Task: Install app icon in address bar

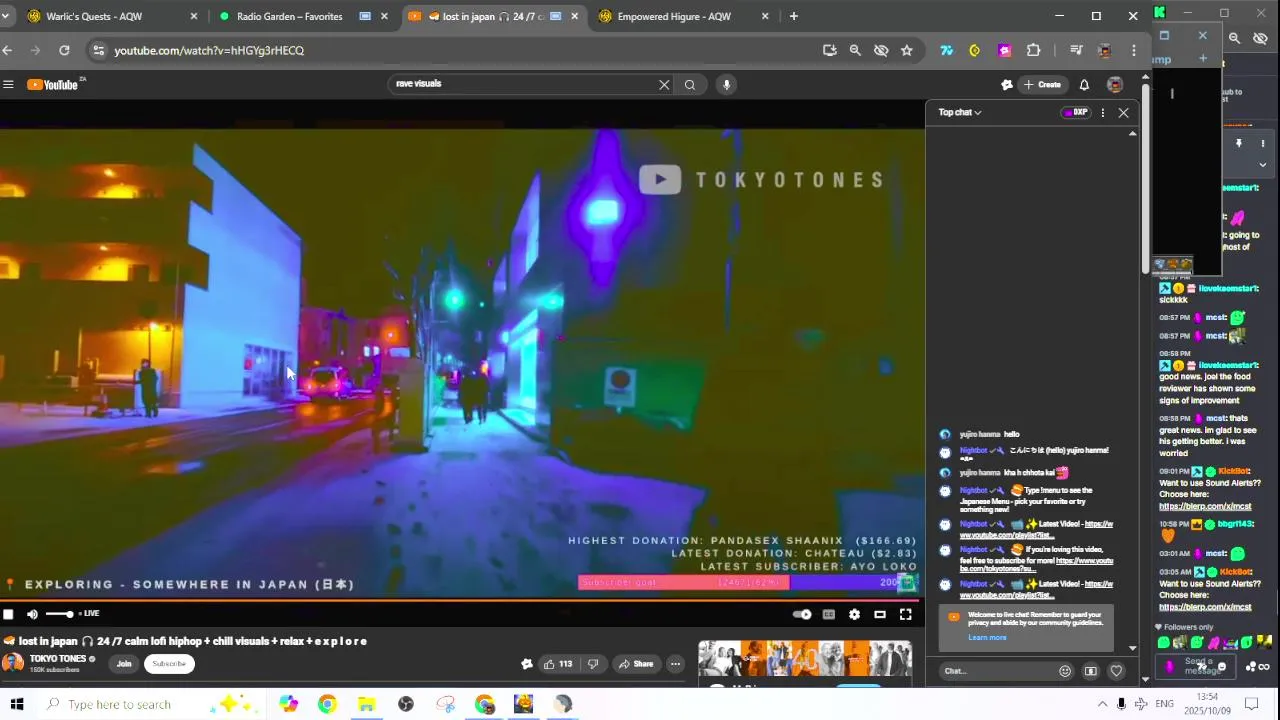Action: (x=829, y=50)
